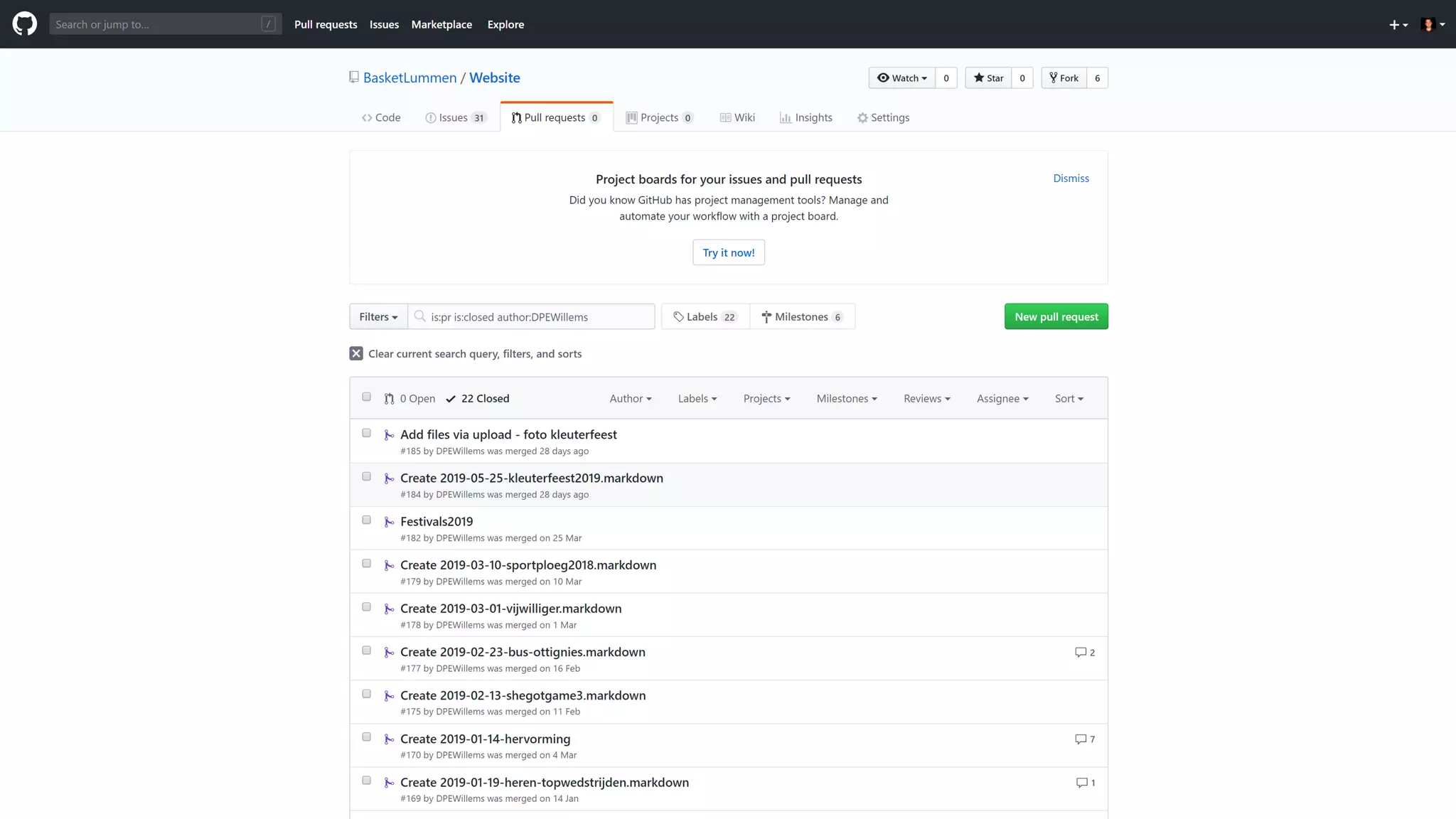
Task: Open the Author filter dropdown
Action: [x=630, y=398]
